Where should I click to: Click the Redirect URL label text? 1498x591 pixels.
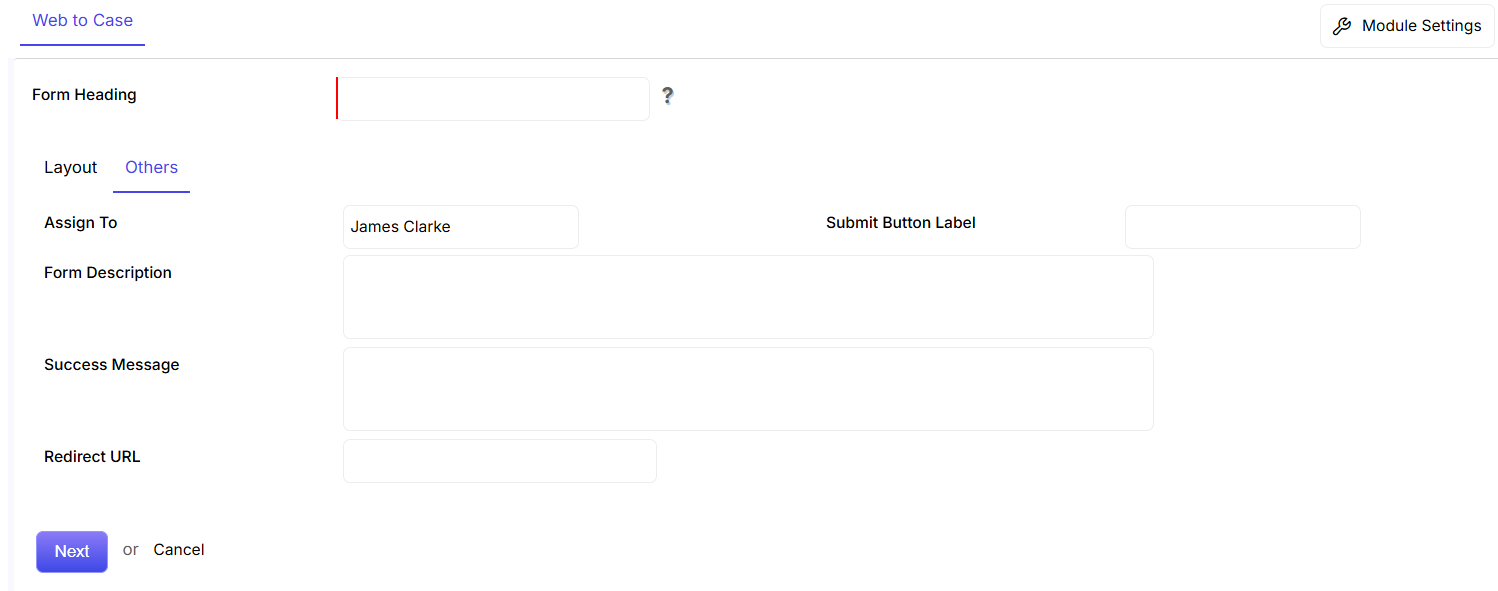point(92,457)
